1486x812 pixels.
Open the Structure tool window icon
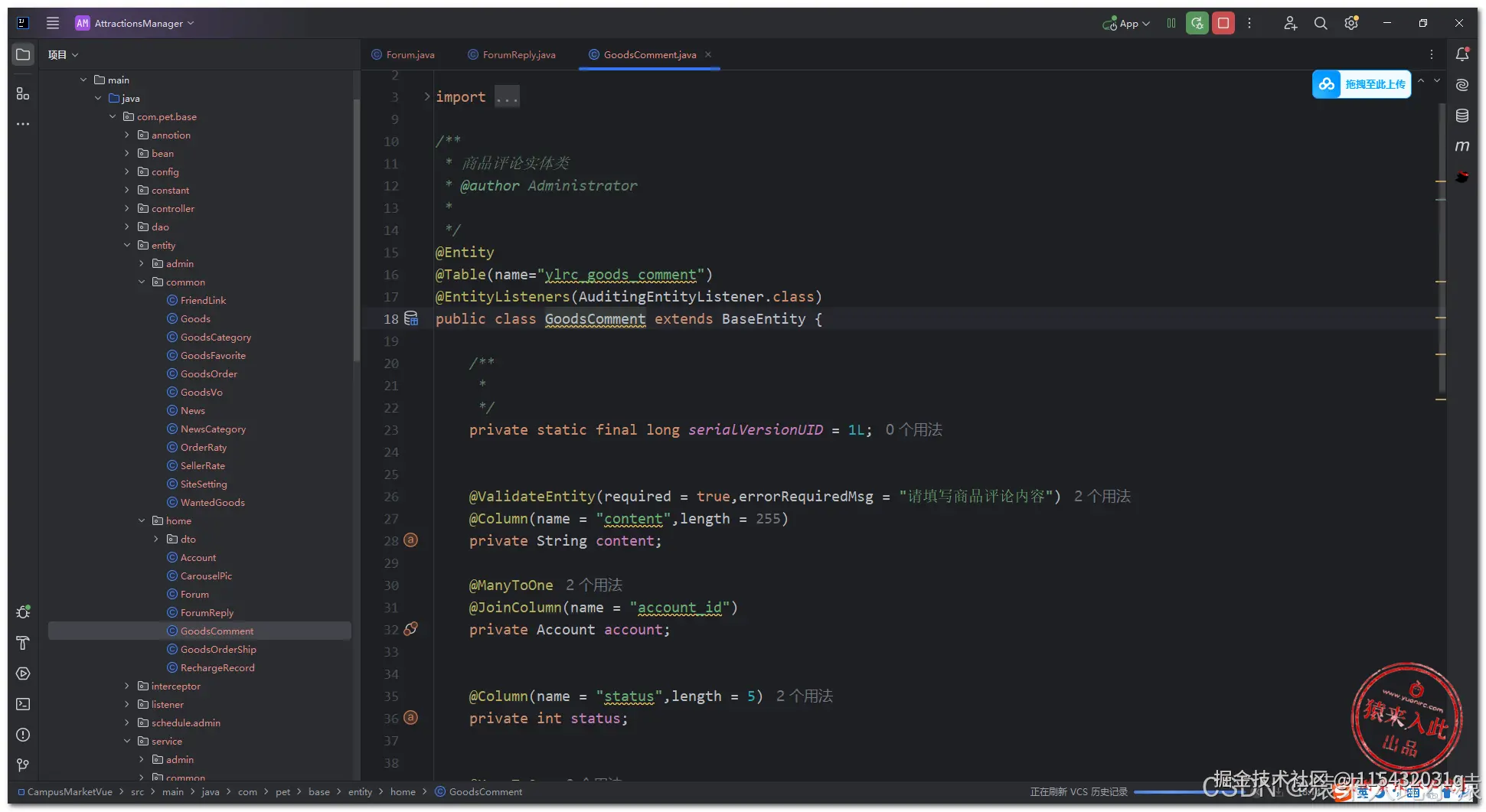(23, 93)
